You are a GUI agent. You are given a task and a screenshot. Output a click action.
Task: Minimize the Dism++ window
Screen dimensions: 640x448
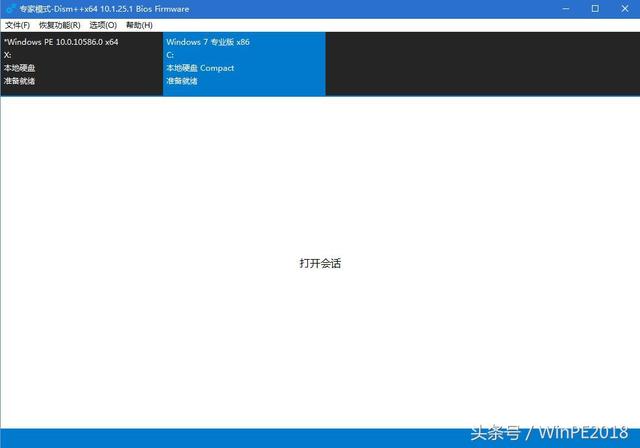[566, 9]
